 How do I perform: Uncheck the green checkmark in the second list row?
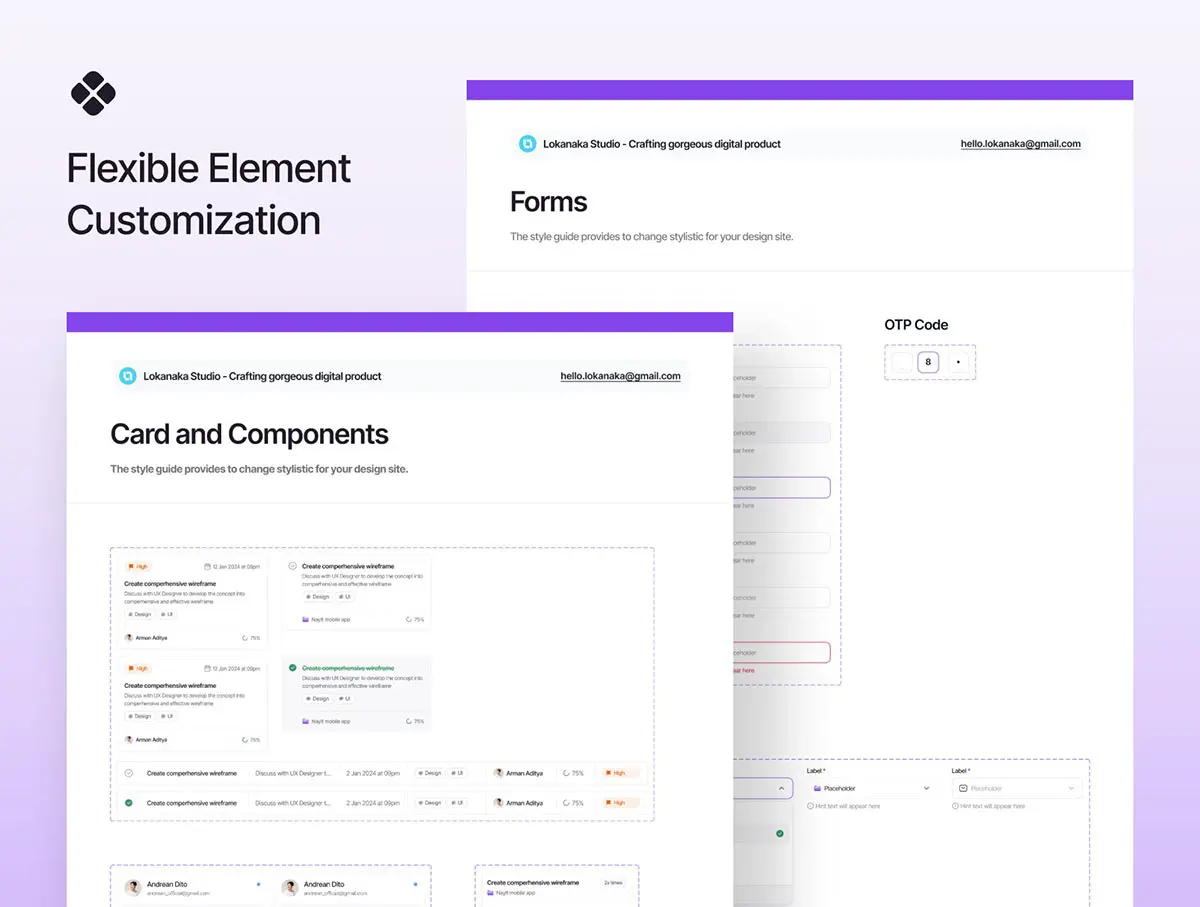128,803
